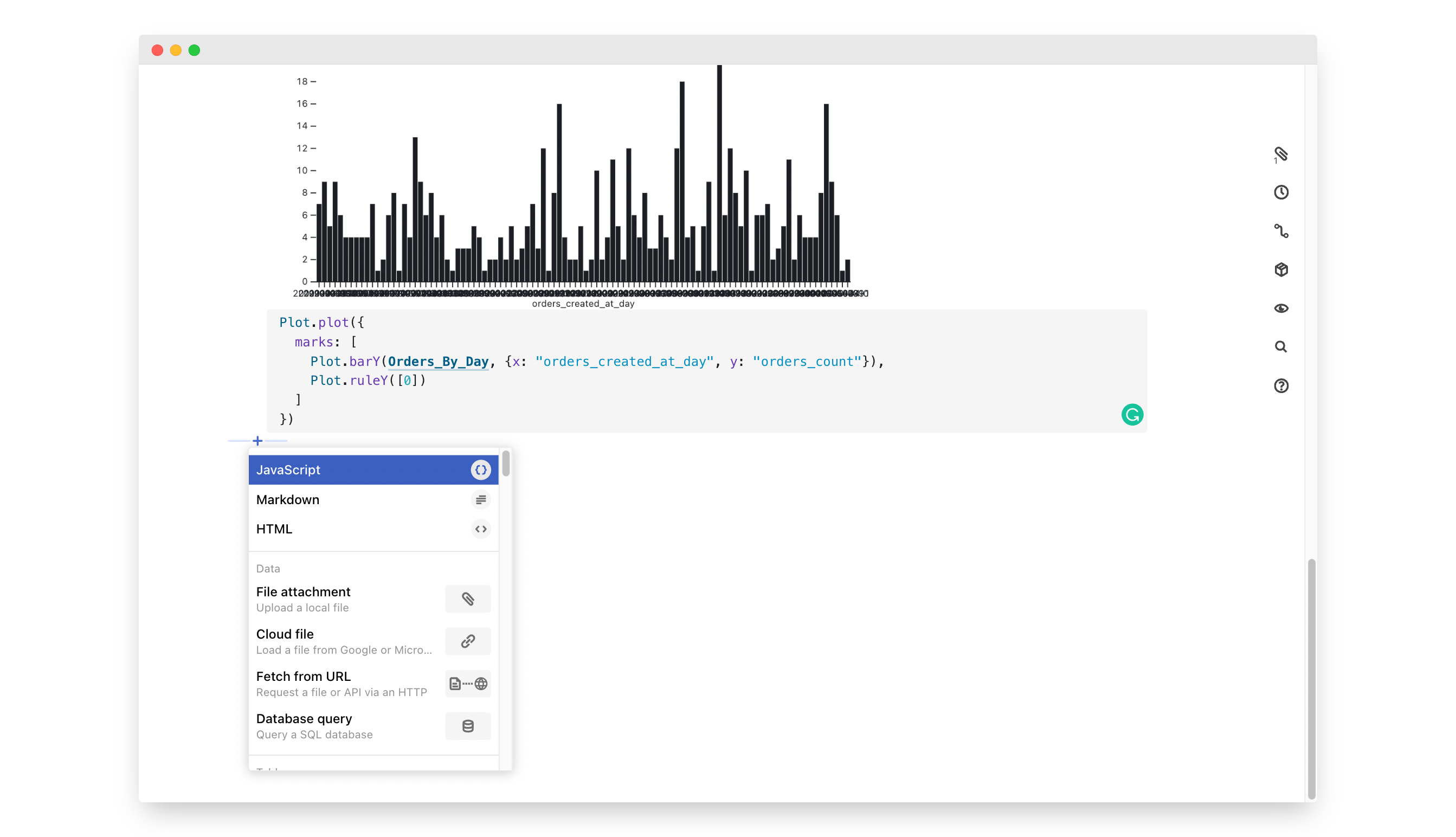Screen dimensions: 1456x837
Task: Open version history clock icon
Action: (x=1281, y=192)
